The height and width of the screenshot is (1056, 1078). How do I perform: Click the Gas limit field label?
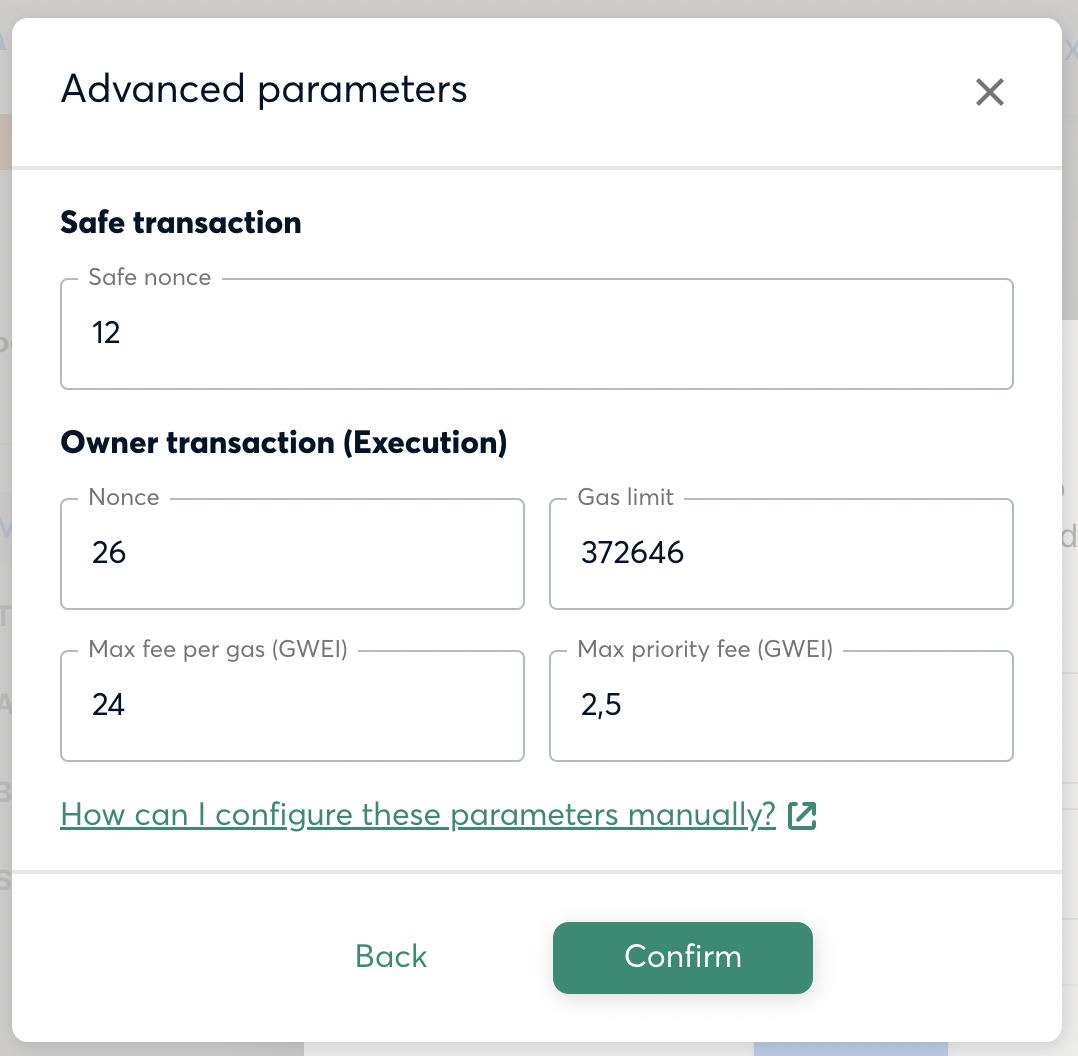pyautogui.click(x=625, y=497)
